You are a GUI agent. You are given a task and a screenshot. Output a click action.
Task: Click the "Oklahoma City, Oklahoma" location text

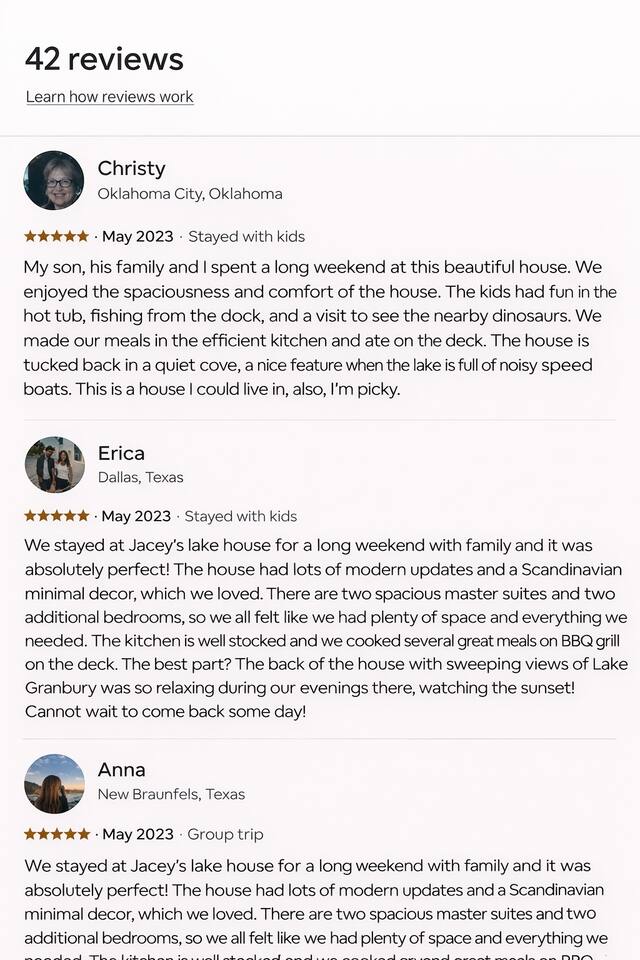click(190, 194)
